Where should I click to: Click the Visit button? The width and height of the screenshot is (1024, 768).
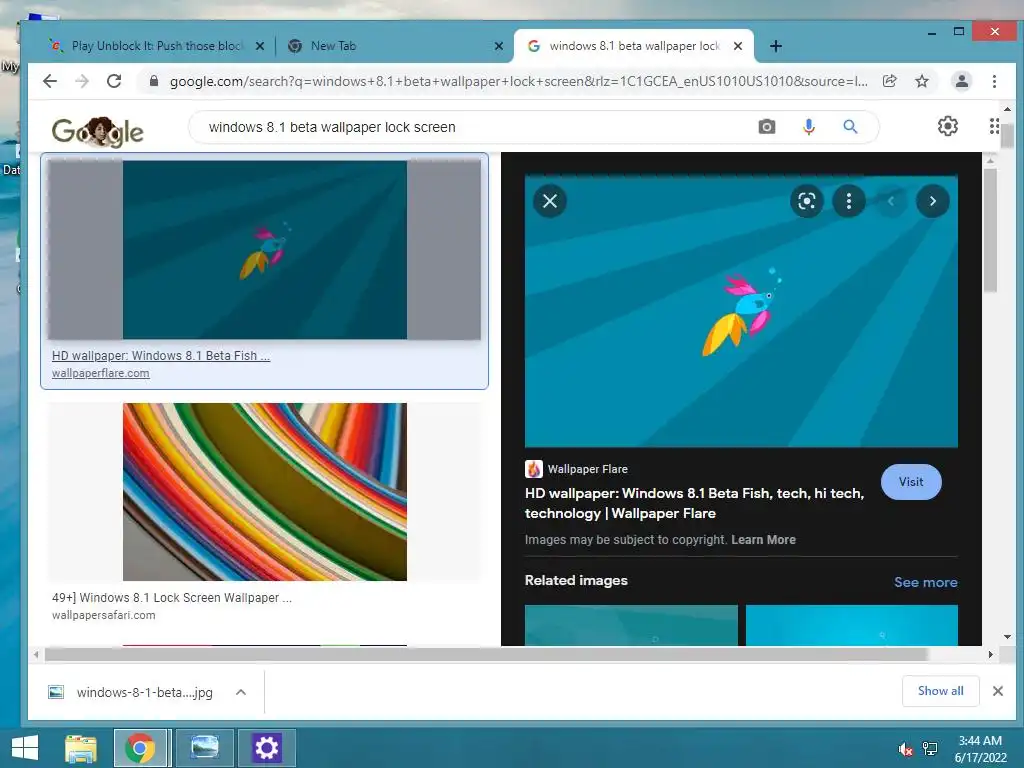[x=911, y=482]
